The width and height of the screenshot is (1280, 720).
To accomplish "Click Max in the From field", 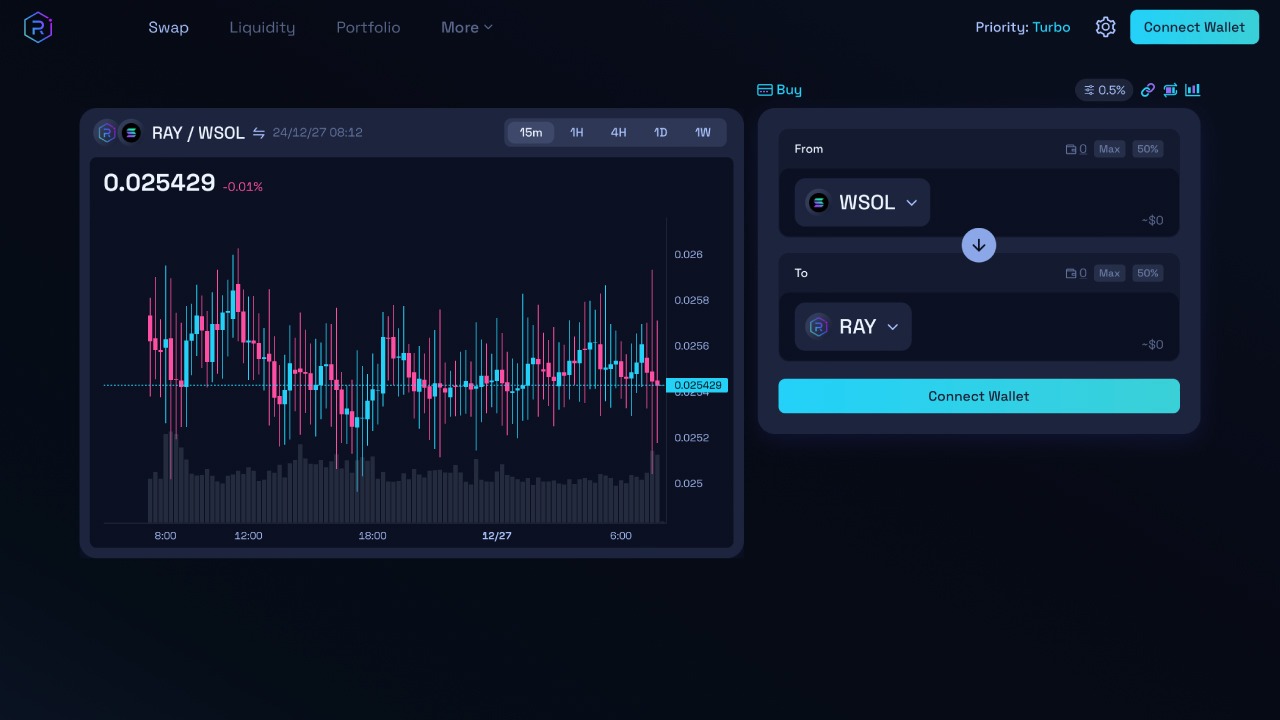I will click(x=1109, y=149).
